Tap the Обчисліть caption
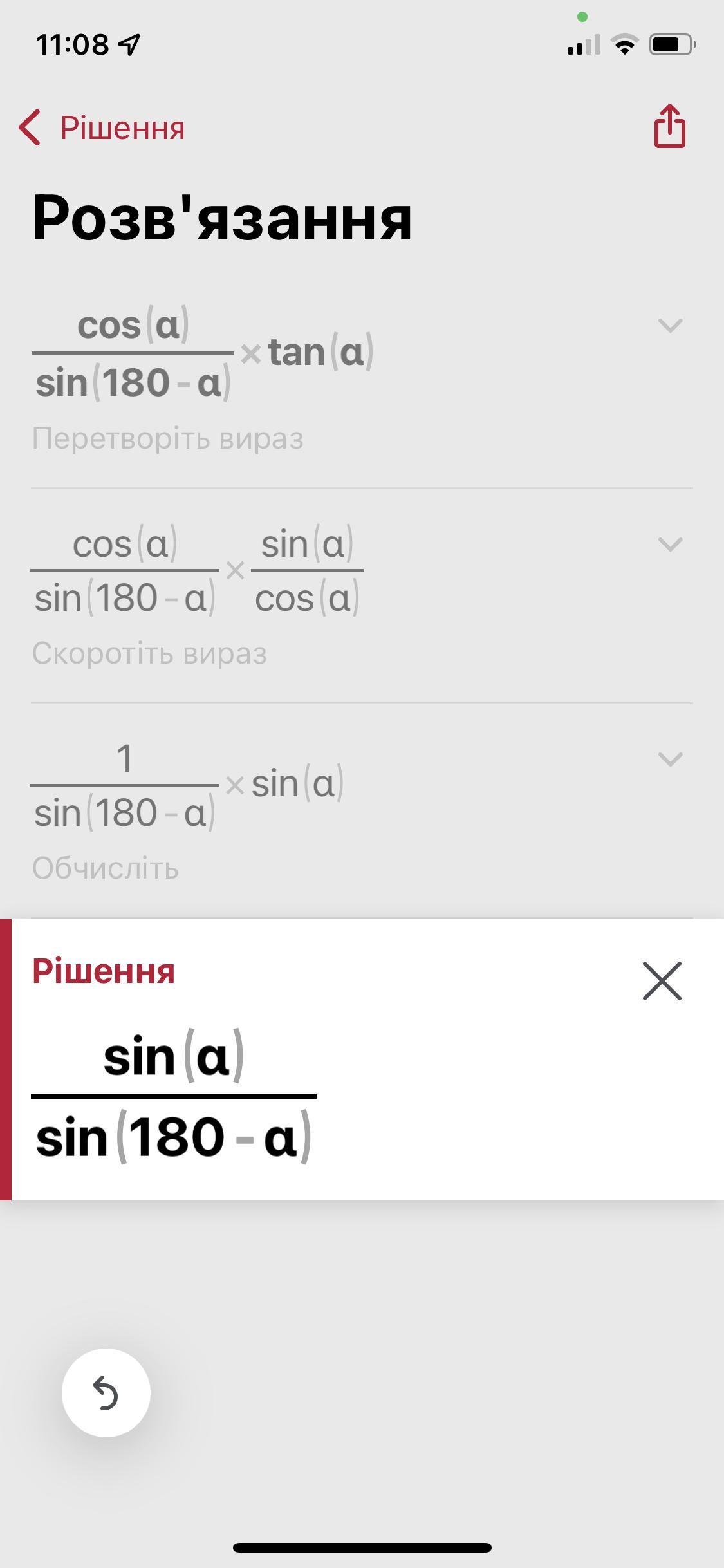Screen dimensions: 724x1568 [x=106, y=869]
